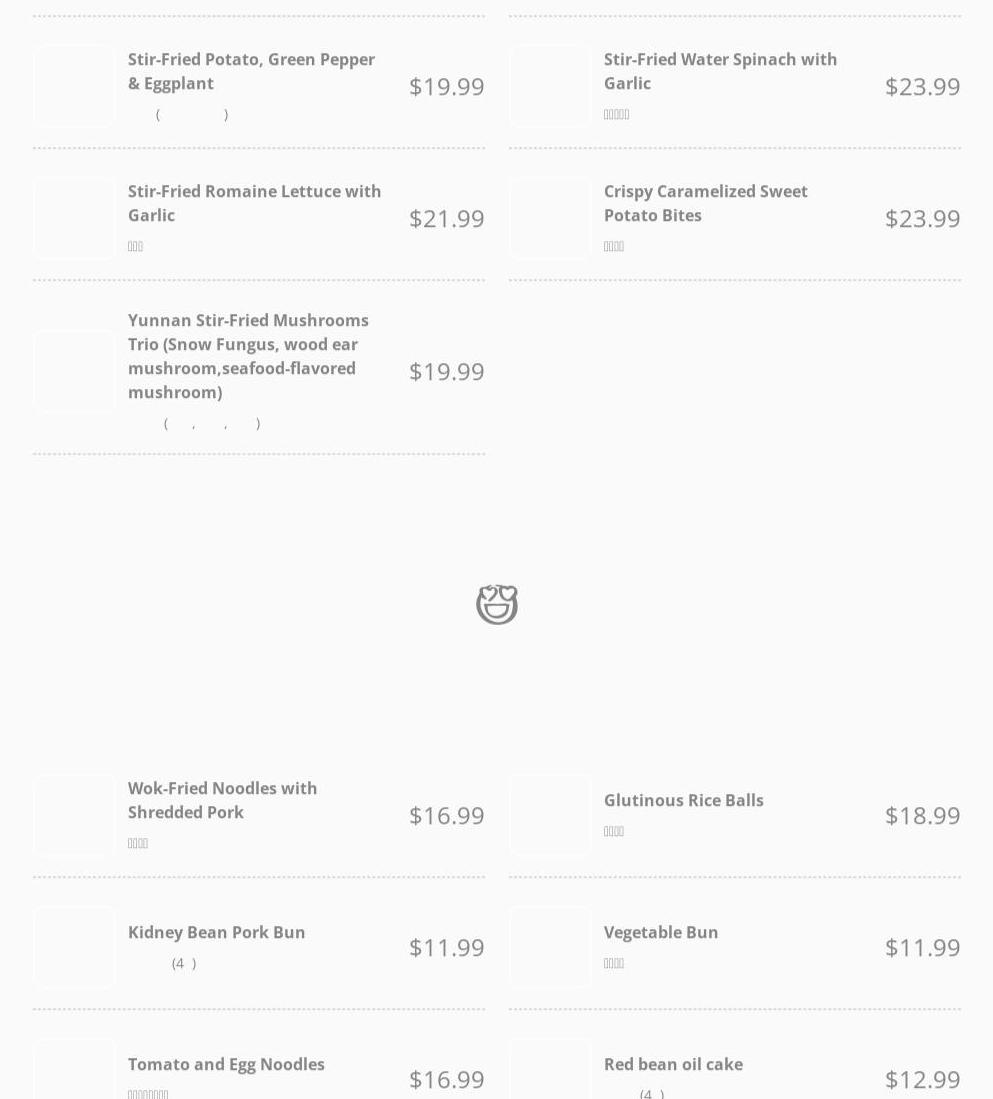Select Wok-Fried Noodles with Shredded Pork
Screen dimensions: 993x1099
tap(222, 800)
